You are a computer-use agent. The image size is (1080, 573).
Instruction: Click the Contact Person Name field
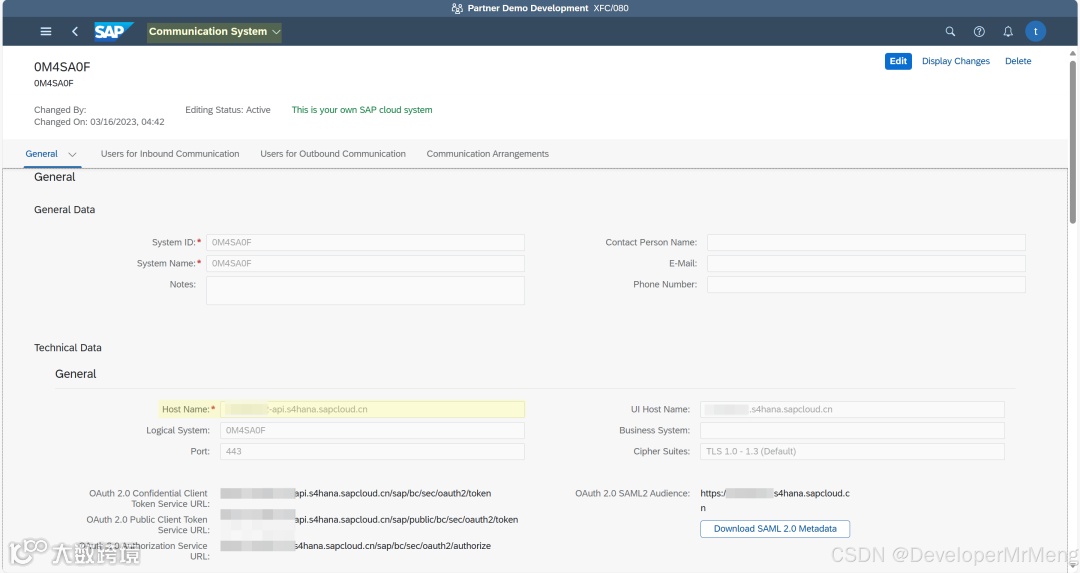point(866,242)
